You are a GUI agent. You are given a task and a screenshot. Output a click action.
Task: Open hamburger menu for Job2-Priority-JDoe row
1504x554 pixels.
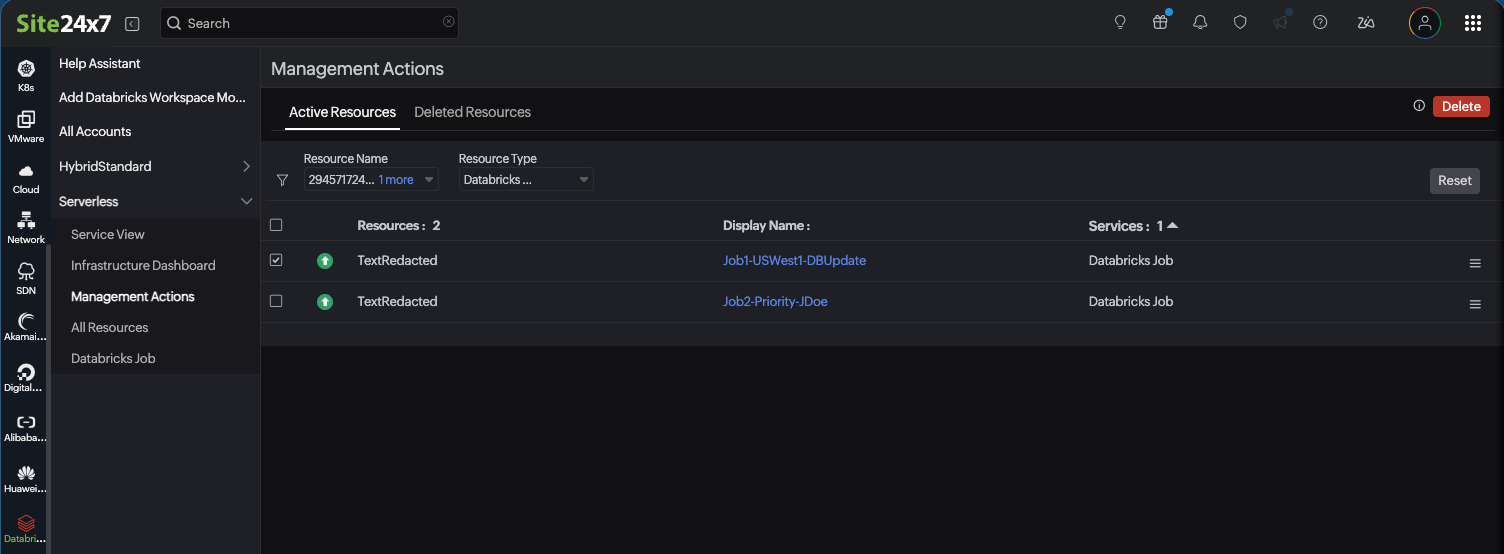1475,304
